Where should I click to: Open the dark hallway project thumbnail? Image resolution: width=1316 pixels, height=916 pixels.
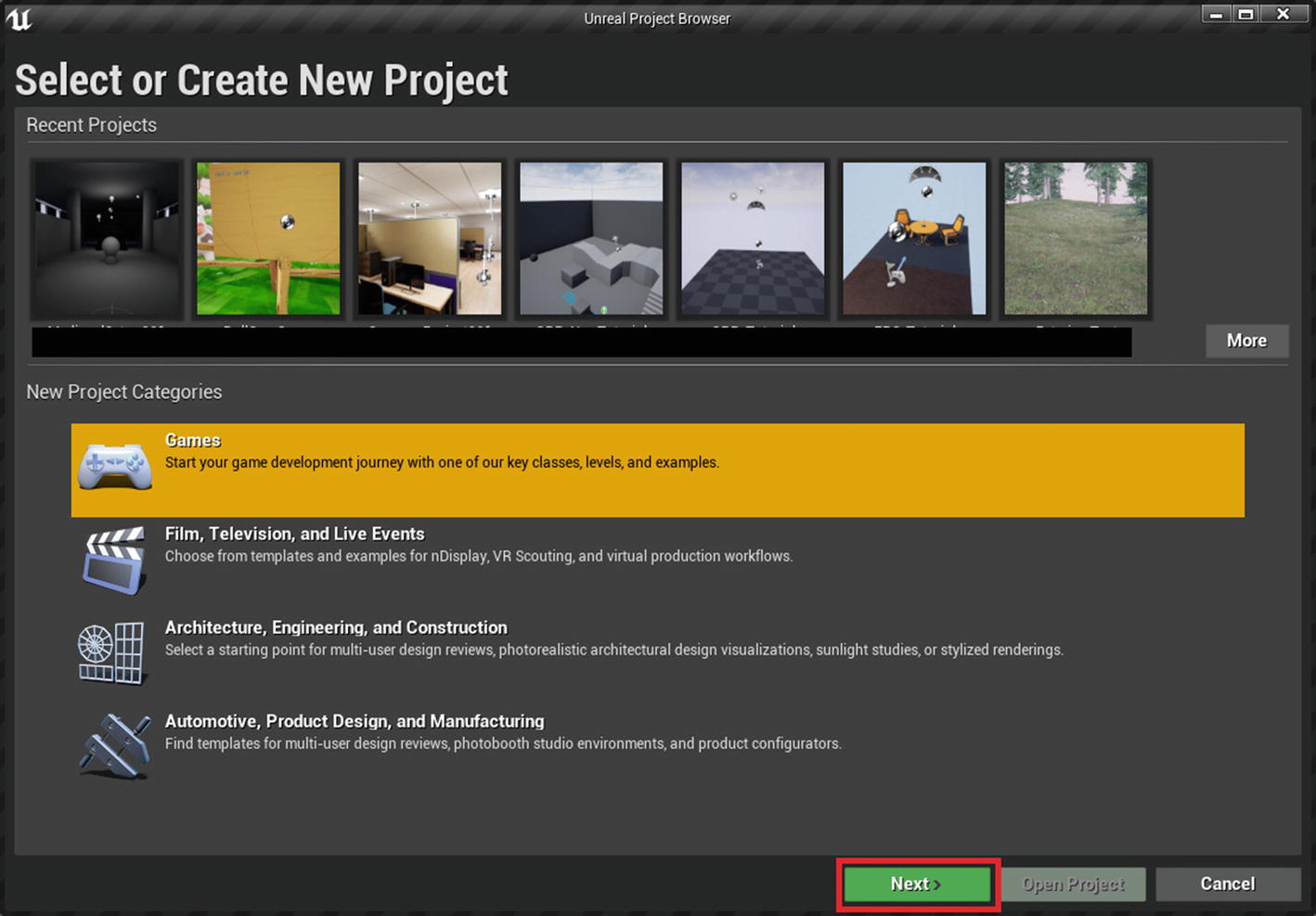107,239
